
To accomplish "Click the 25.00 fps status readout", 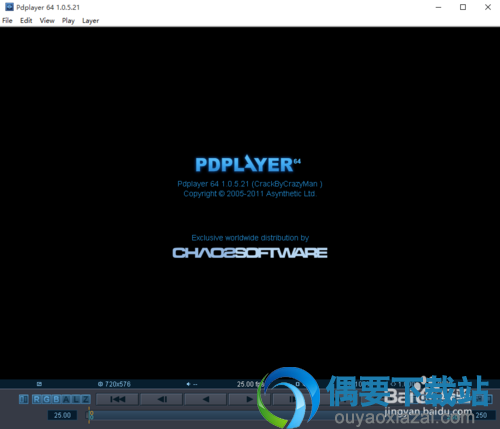I will coord(250,384).
